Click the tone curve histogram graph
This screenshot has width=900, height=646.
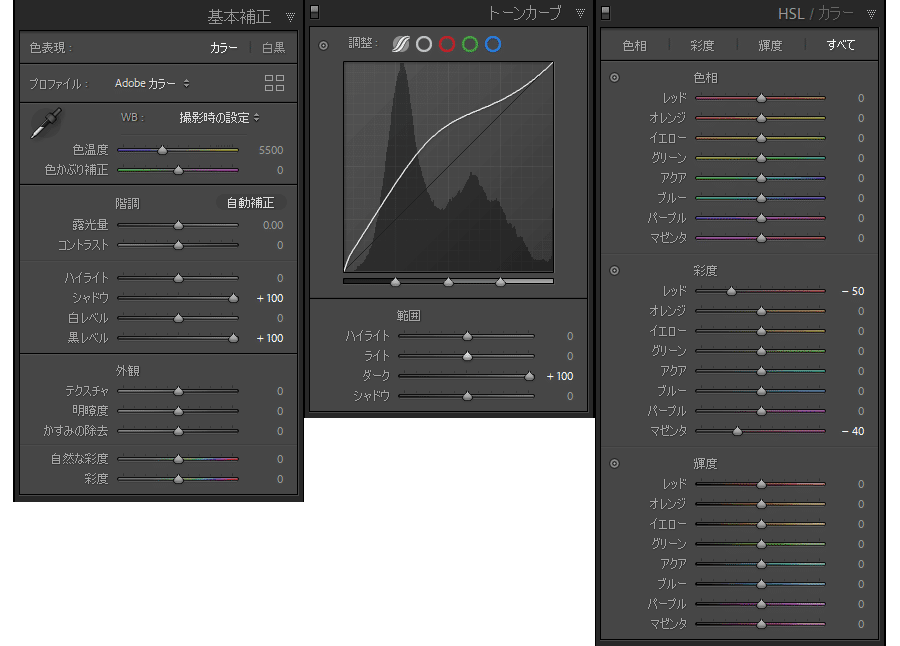pyautogui.click(x=448, y=167)
